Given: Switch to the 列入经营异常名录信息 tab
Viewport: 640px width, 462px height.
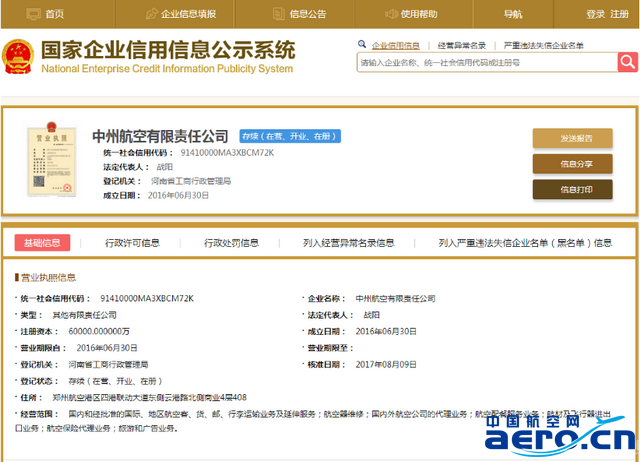Looking at the screenshot, I should (x=349, y=243).
